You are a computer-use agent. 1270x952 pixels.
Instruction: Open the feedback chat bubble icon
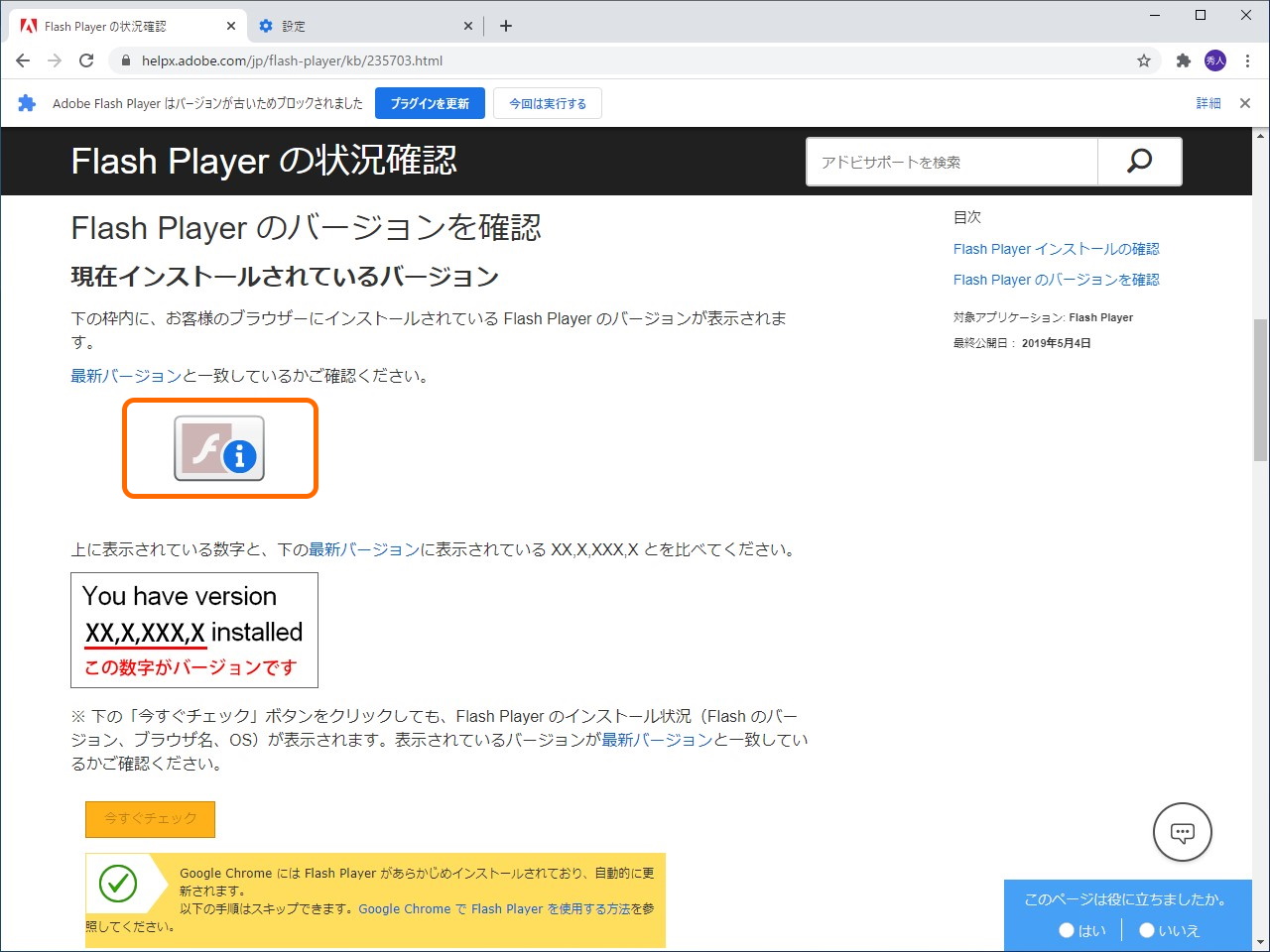[1182, 832]
